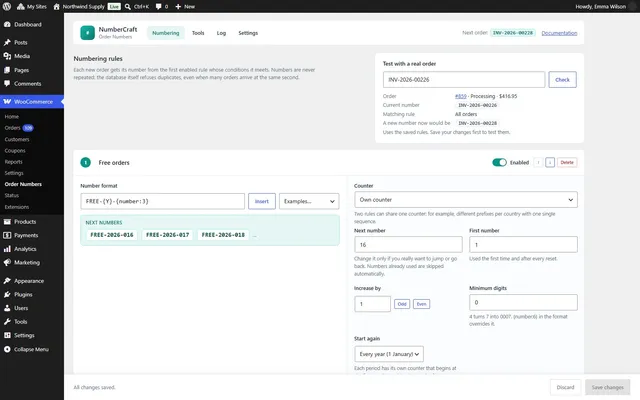The width and height of the screenshot is (640, 400).
Task: Click the Save changes button
Action: tap(607, 387)
